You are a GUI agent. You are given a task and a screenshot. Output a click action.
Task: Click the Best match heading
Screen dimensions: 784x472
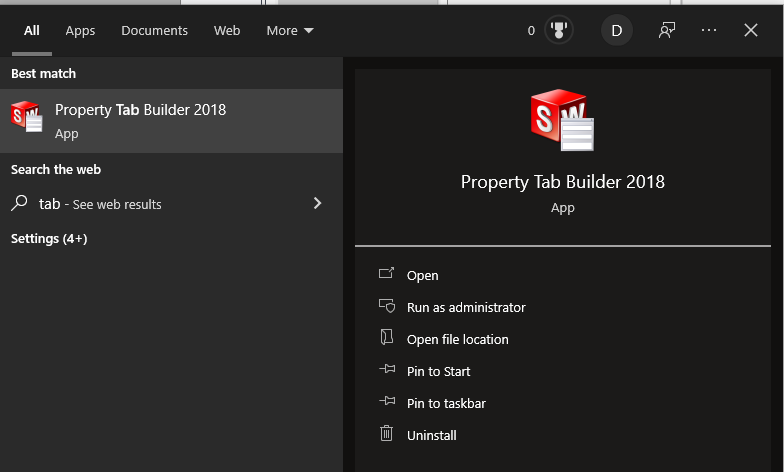coord(44,74)
